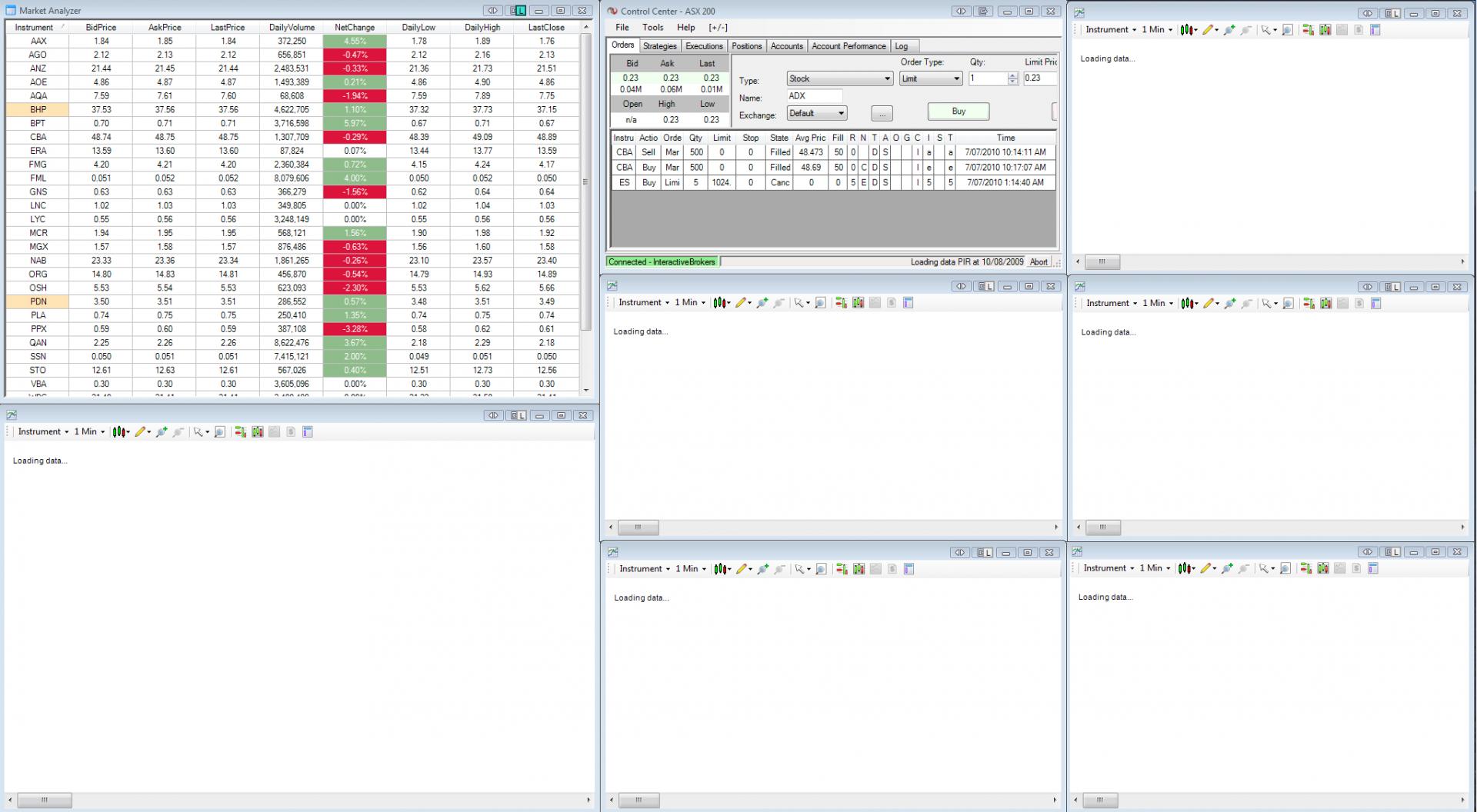Screen dimensions: 1477x812
Task: Open 1 Min interval dropdown in chart right of Control Center
Action: pos(1157,30)
